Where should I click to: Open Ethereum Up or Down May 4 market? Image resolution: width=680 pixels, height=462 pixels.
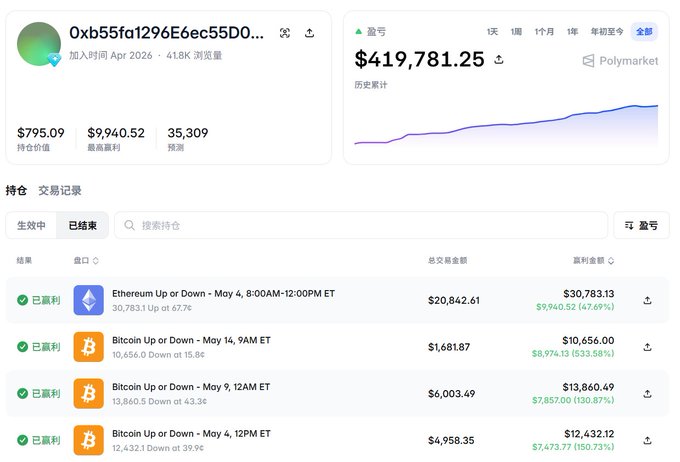[223, 294]
